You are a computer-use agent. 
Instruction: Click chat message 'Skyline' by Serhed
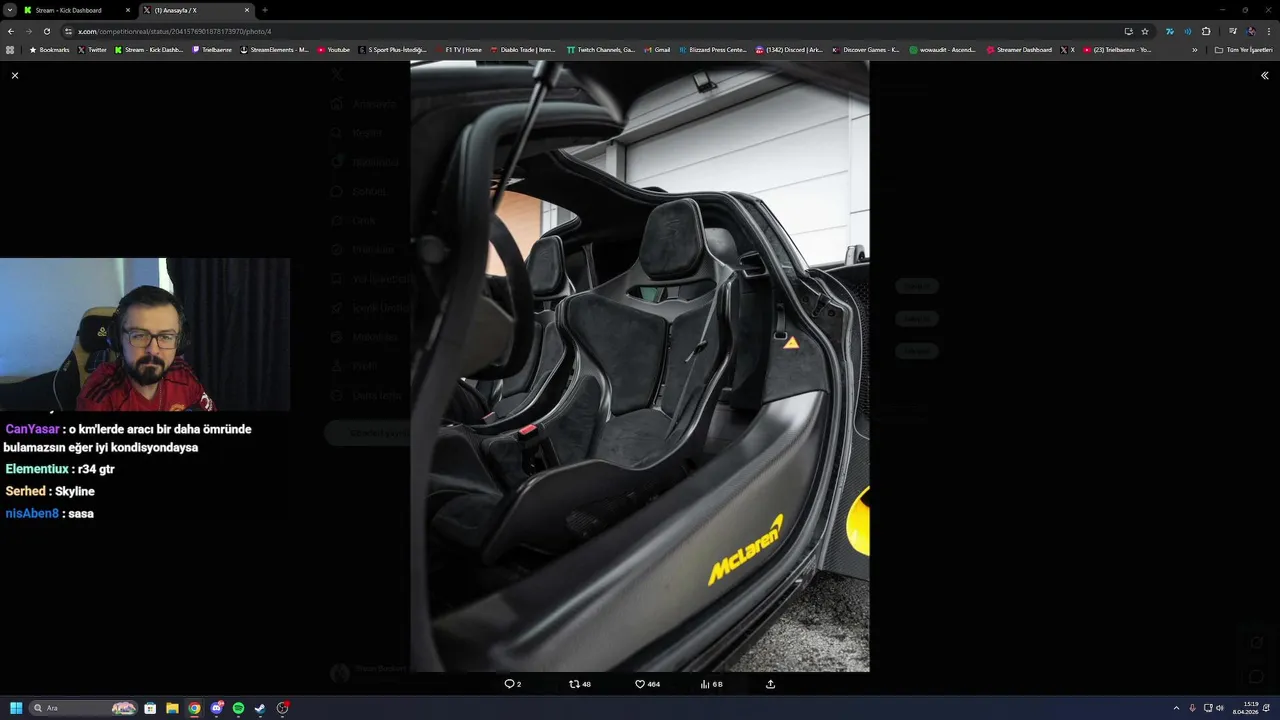(75, 491)
